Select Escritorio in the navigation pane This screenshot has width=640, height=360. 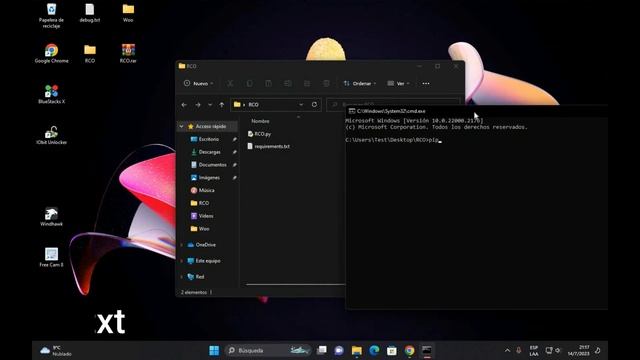click(209, 139)
